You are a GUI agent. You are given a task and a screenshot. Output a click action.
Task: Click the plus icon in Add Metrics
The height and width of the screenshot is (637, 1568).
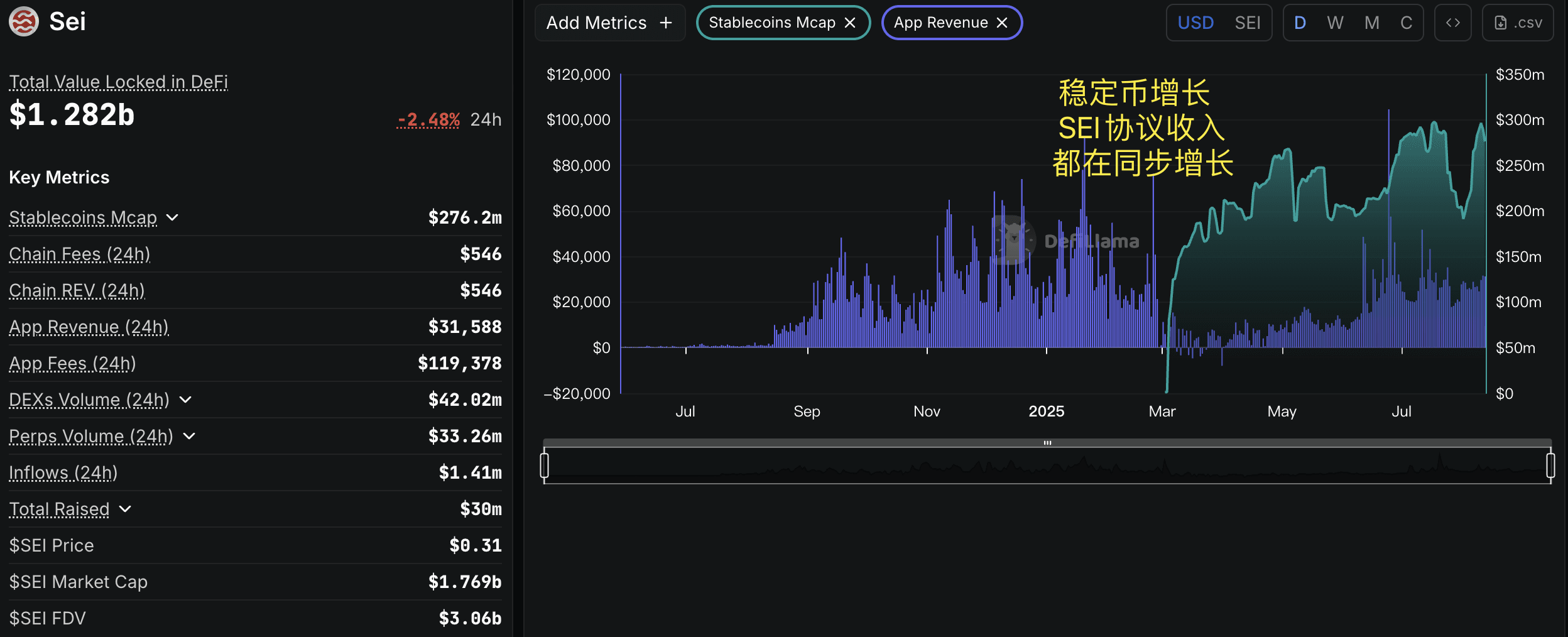pyautogui.click(x=666, y=23)
